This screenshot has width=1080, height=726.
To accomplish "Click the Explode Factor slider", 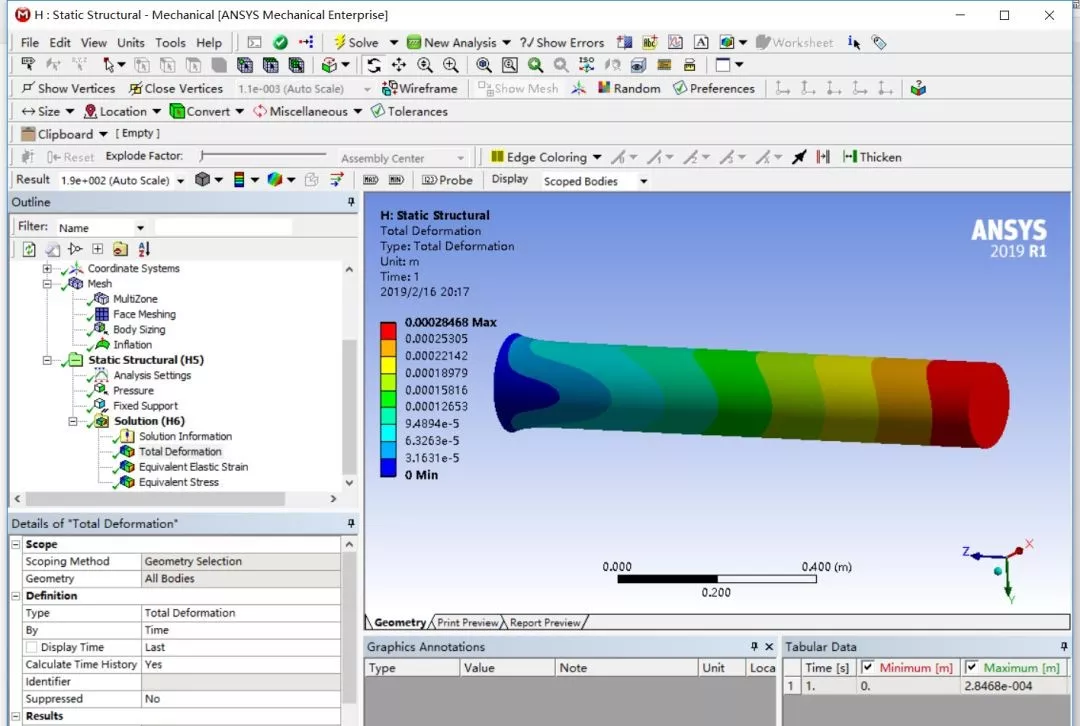I will pyautogui.click(x=262, y=156).
